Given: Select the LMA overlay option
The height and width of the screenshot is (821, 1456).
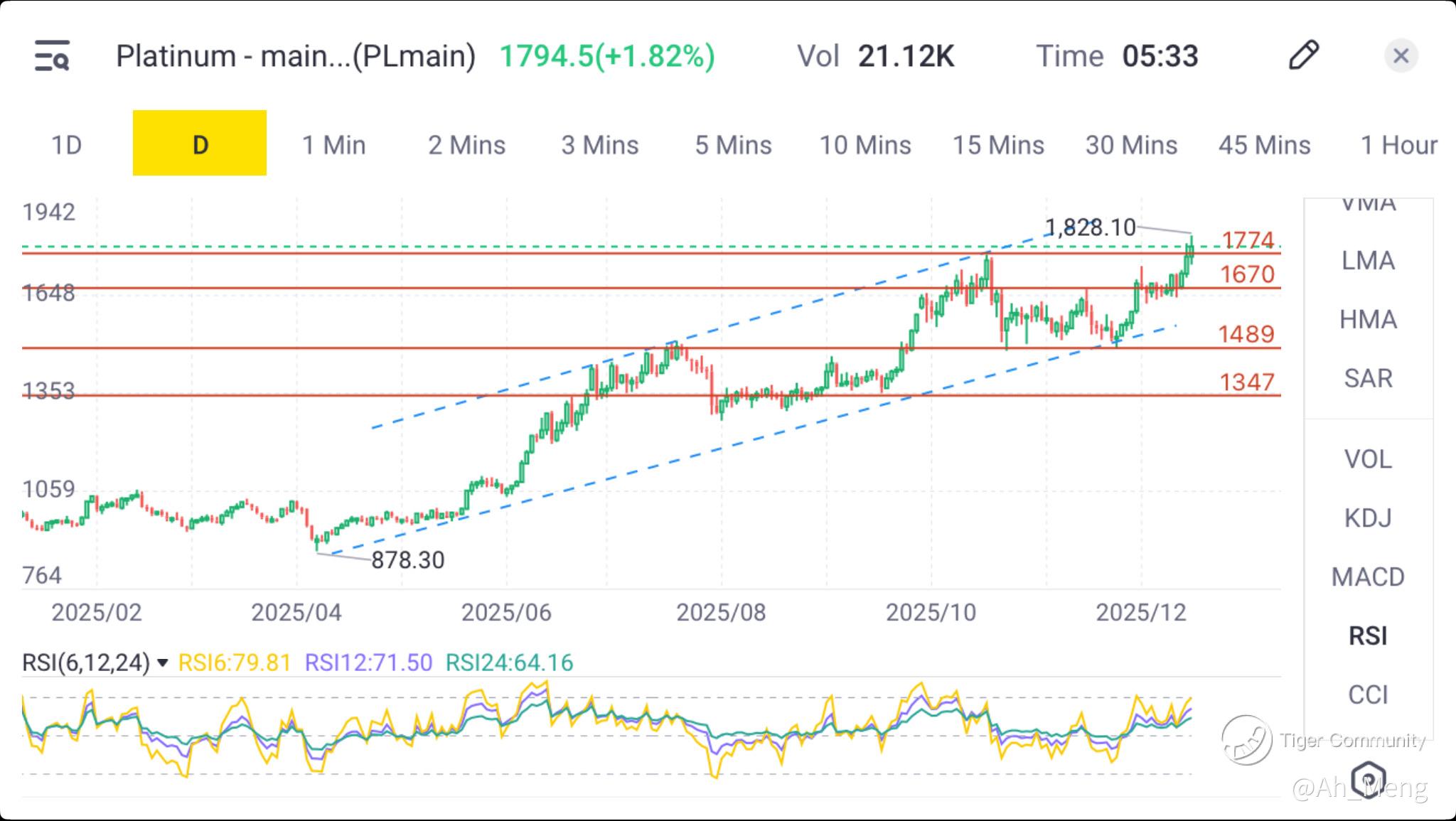Looking at the screenshot, I should coord(1368,261).
